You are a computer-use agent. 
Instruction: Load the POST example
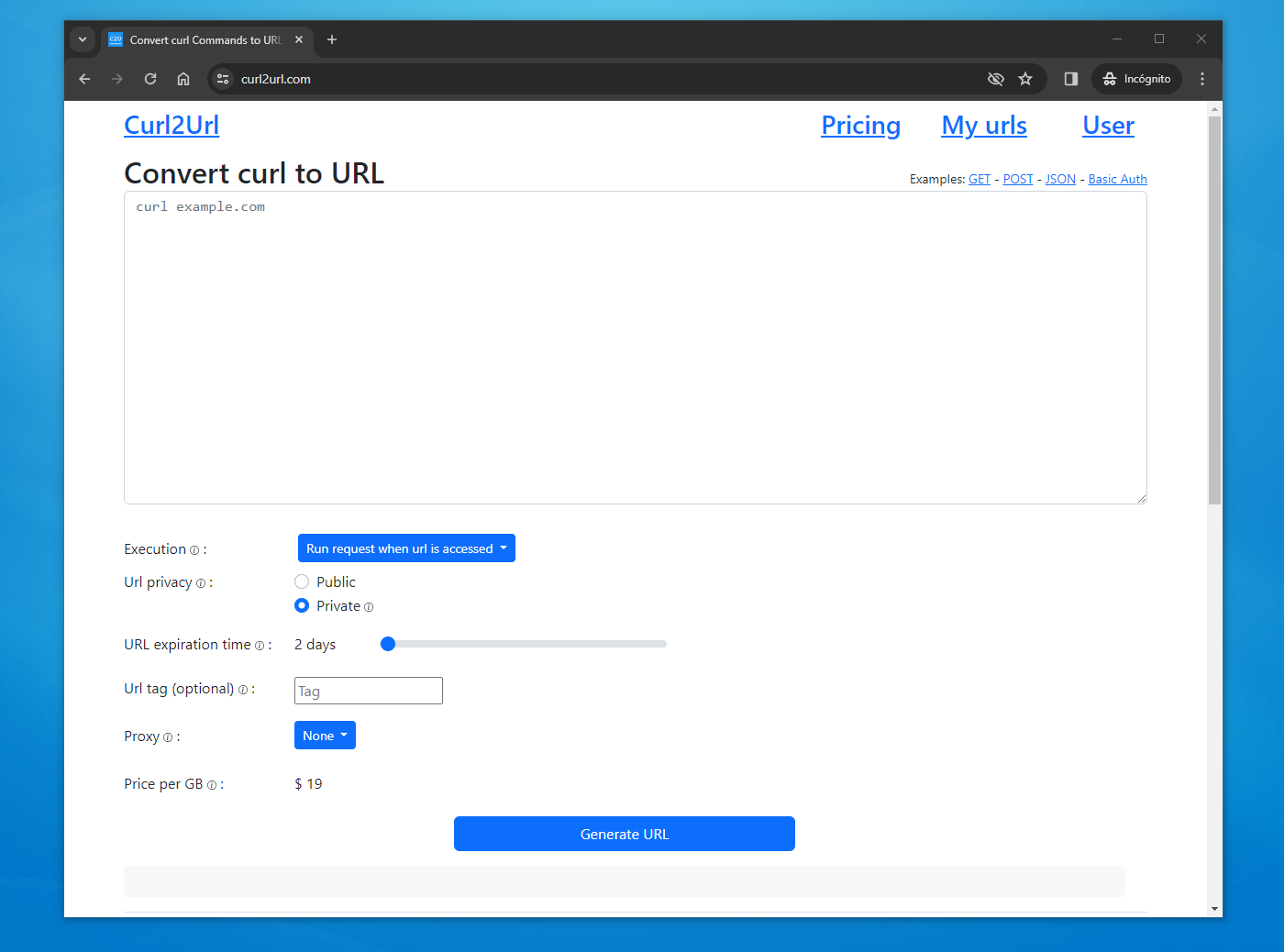point(1018,179)
